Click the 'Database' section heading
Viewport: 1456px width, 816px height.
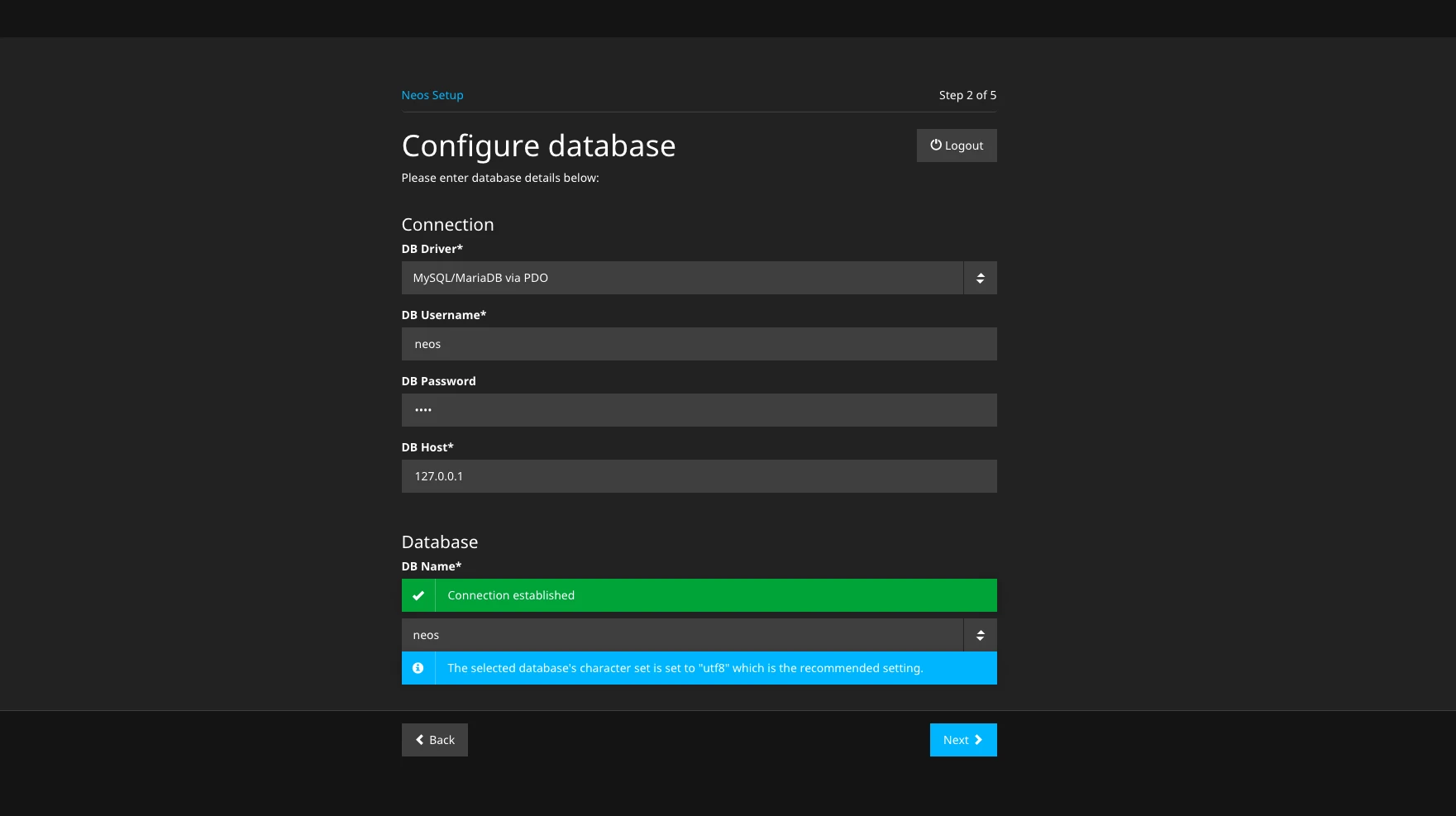440,542
